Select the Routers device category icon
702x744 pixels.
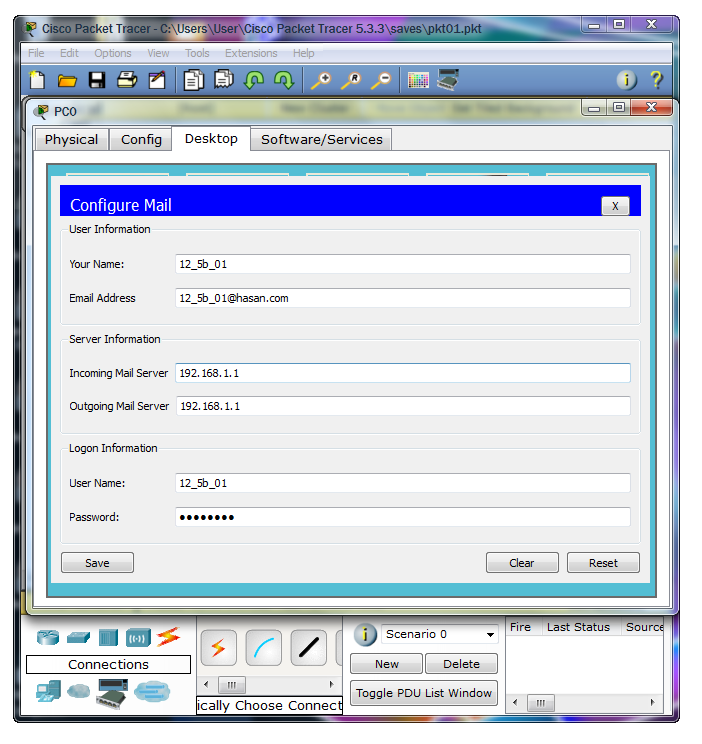[48, 637]
